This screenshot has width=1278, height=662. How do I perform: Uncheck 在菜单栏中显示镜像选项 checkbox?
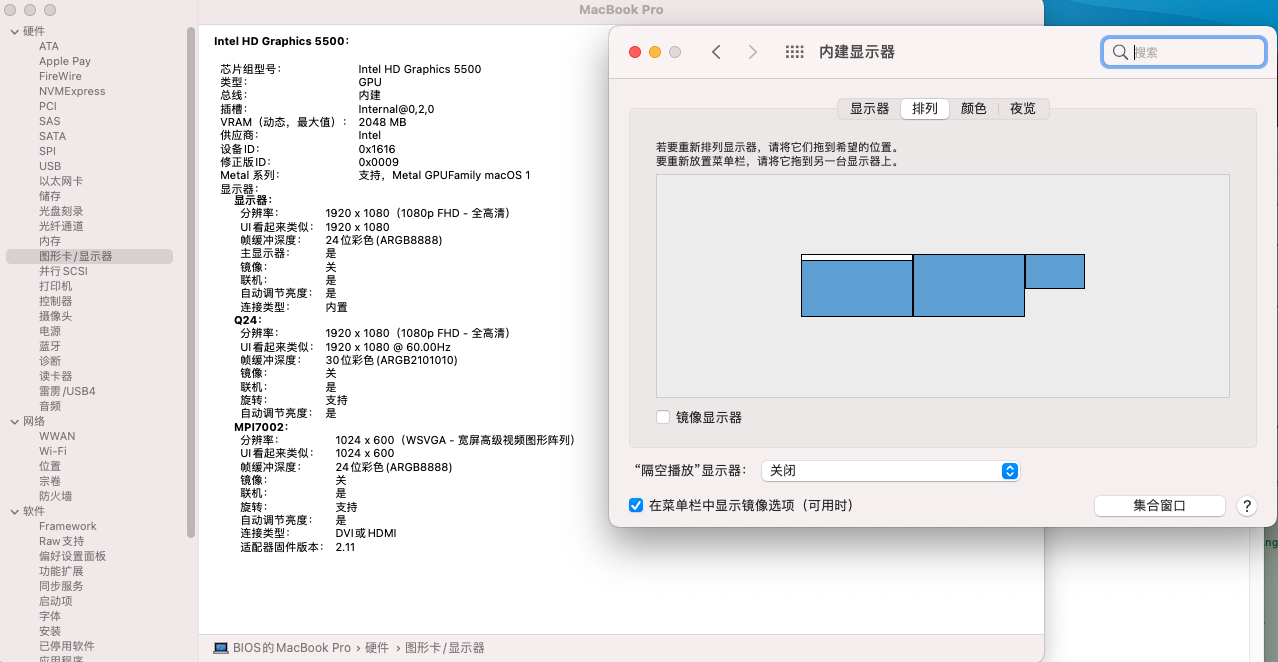coord(636,506)
